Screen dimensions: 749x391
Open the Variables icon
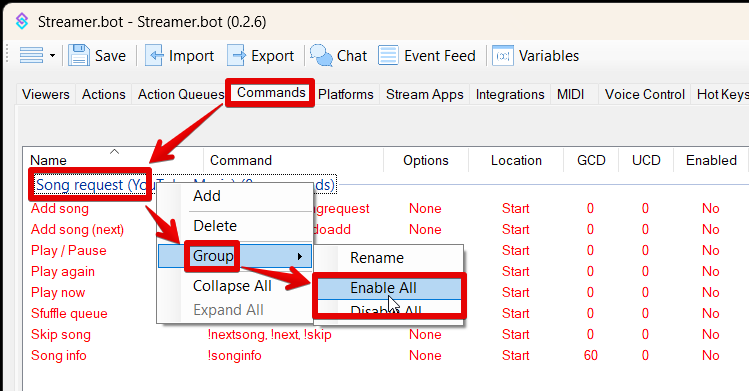(x=503, y=56)
